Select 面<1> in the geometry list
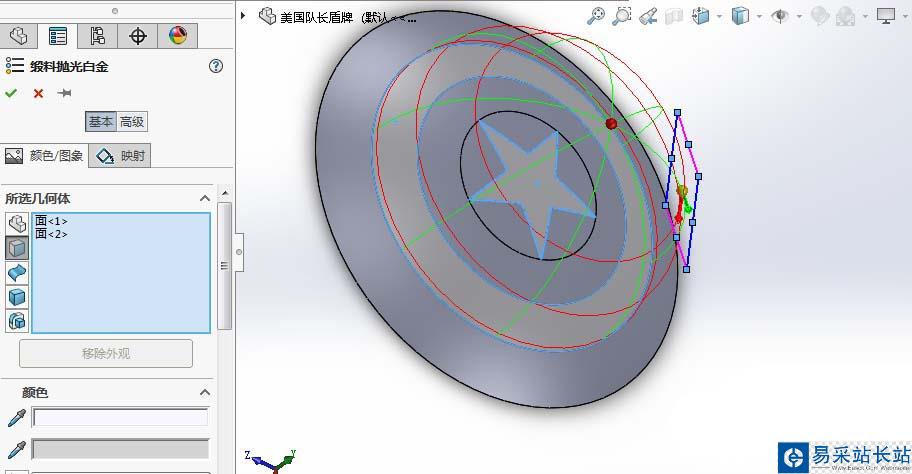The height and width of the screenshot is (474, 912). coord(51,221)
